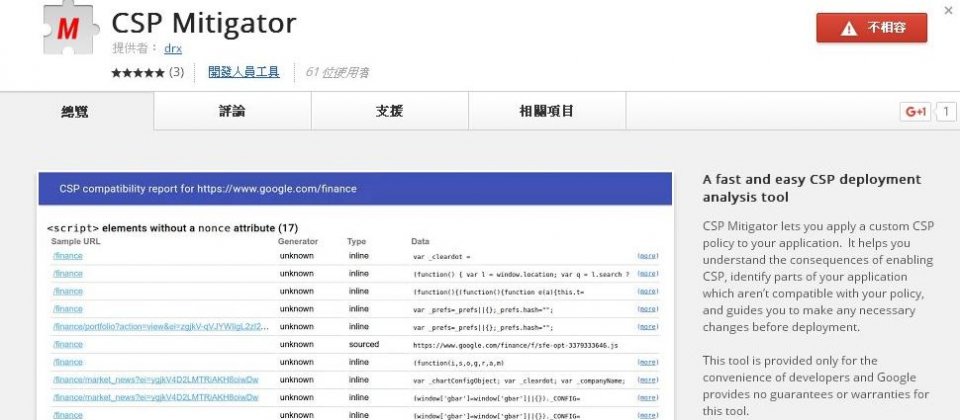Click the warning triangle icon on red button
The height and width of the screenshot is (420, 960).
pyautogui.click(x=849, y=28)
